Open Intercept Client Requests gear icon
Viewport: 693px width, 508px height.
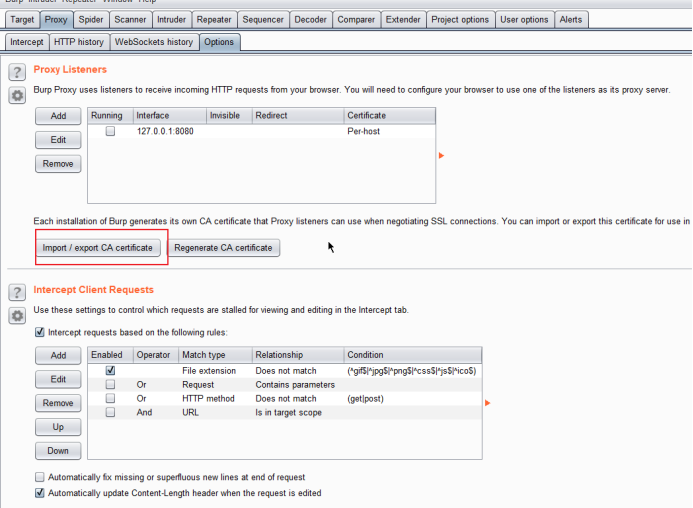tap(17, 316)
